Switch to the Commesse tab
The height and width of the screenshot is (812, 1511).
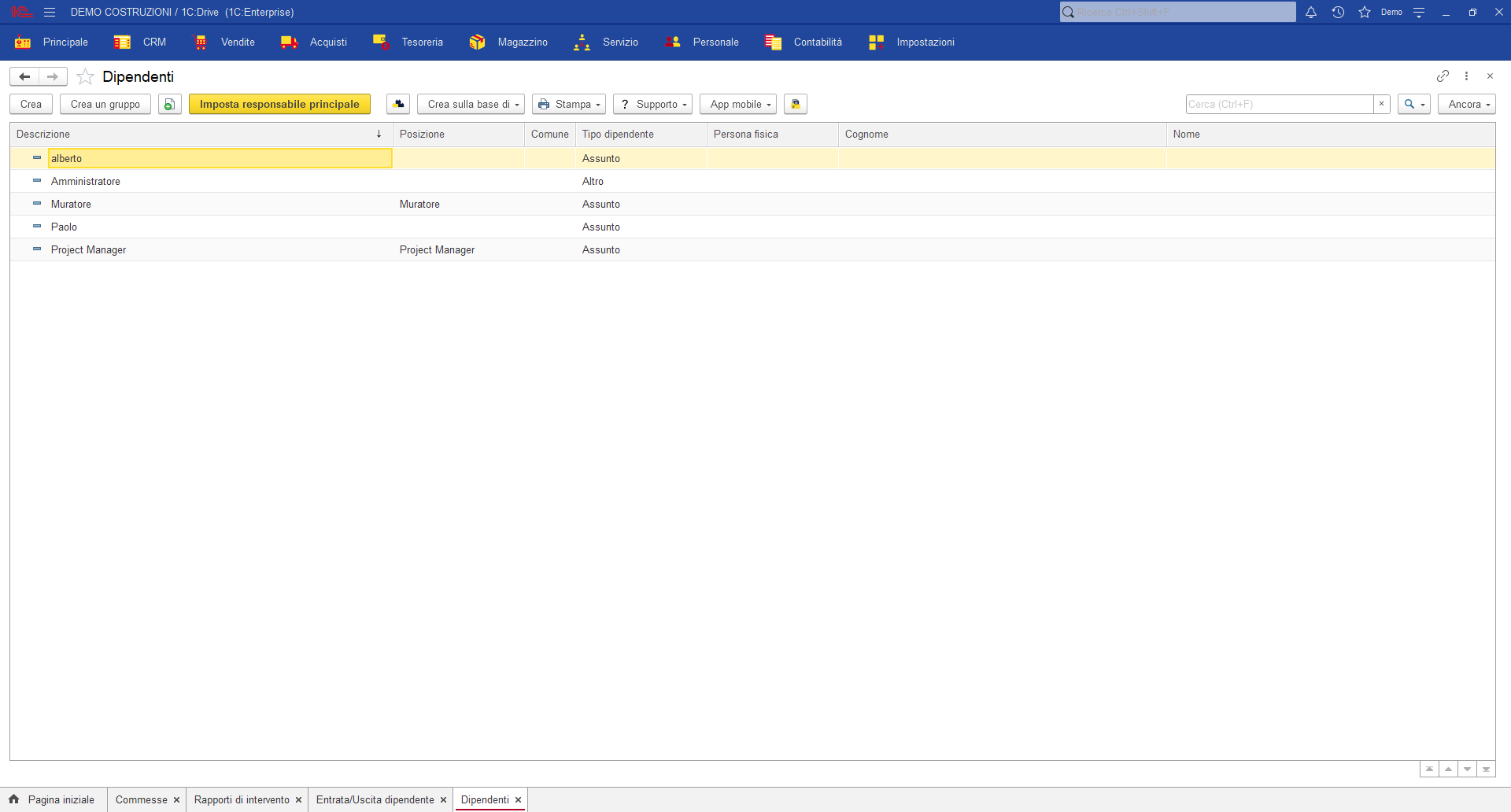(x=142, y=799)
